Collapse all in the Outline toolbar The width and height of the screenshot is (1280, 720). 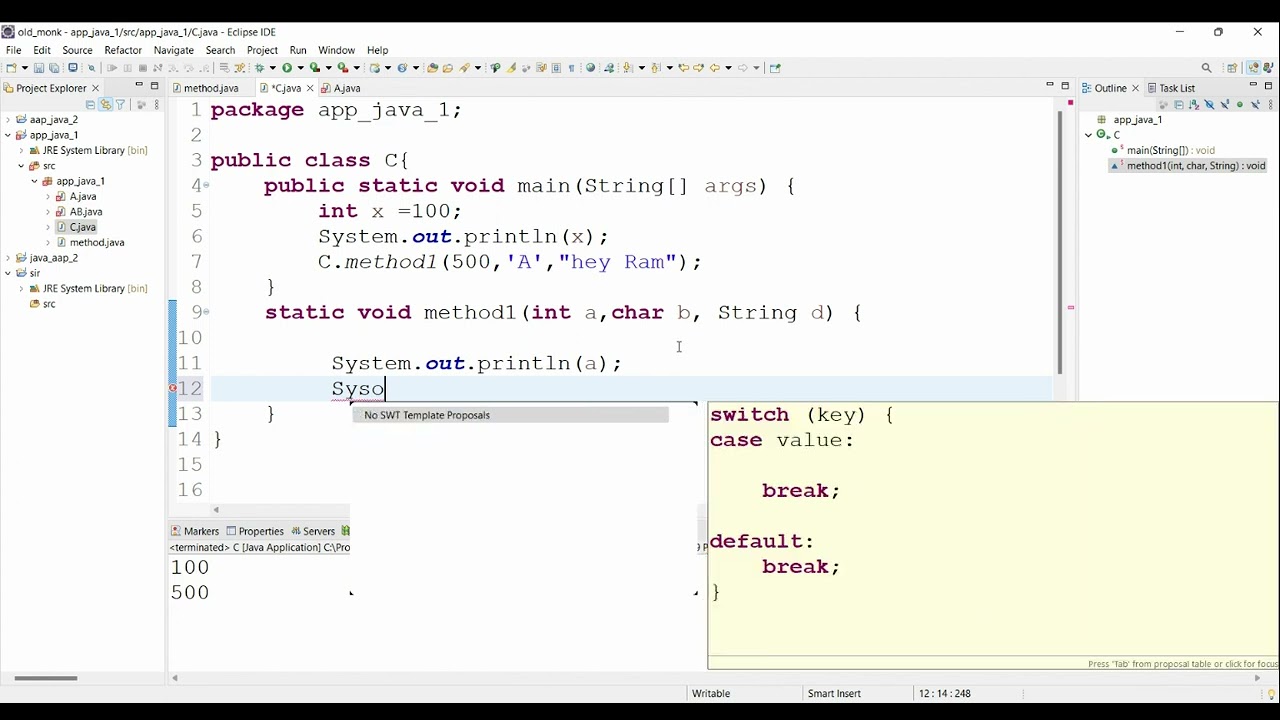click(1179, 105)
